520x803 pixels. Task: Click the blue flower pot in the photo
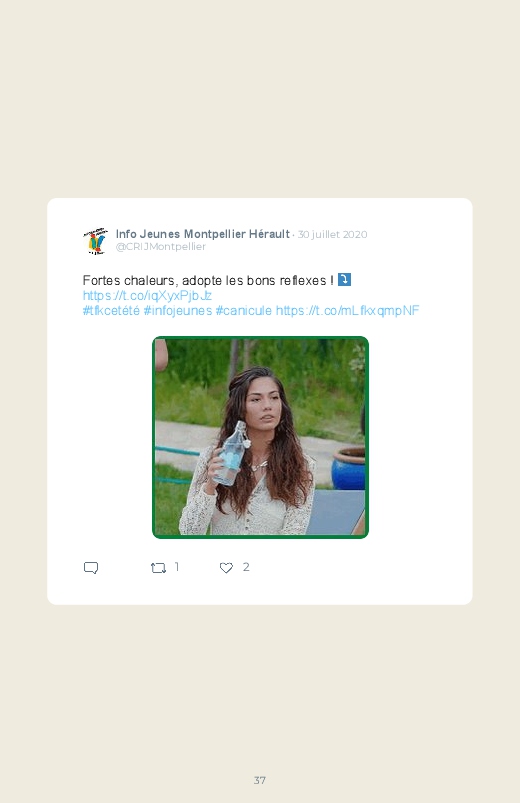[x=348, y=469]
